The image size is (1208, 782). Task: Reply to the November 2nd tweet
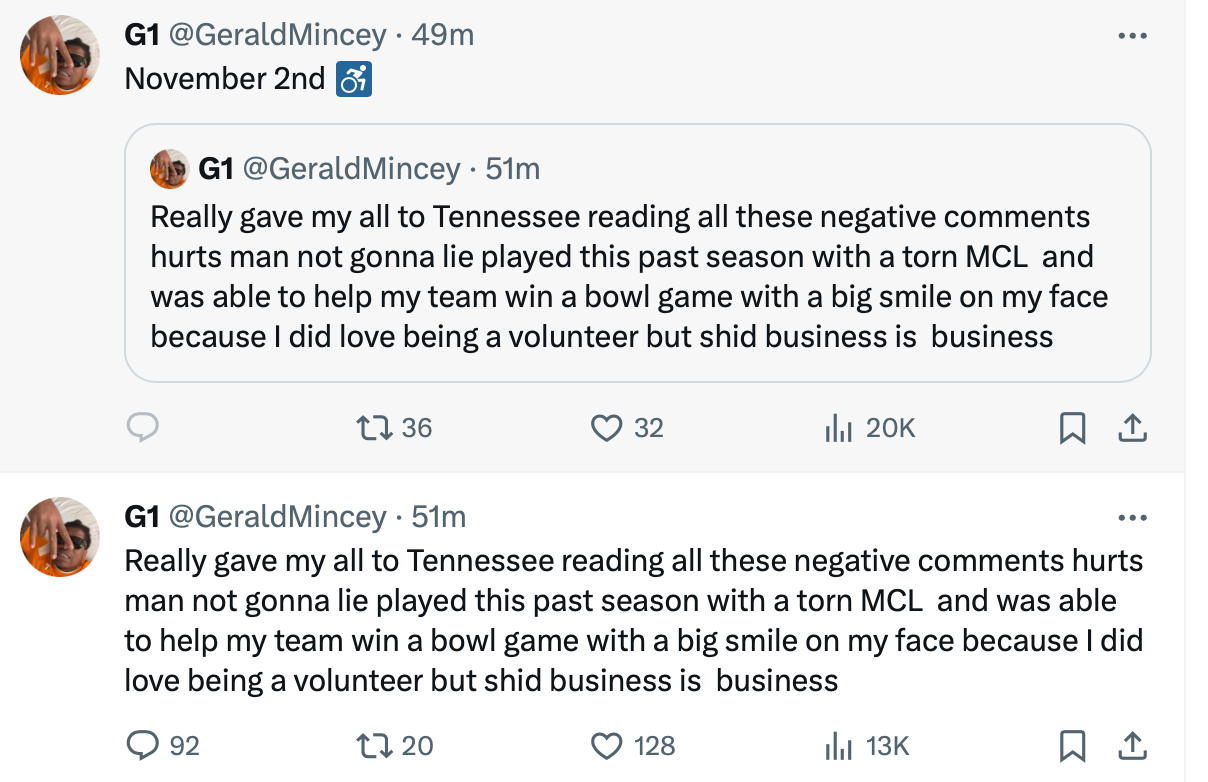pyautogui.click(x=143, y=428)
